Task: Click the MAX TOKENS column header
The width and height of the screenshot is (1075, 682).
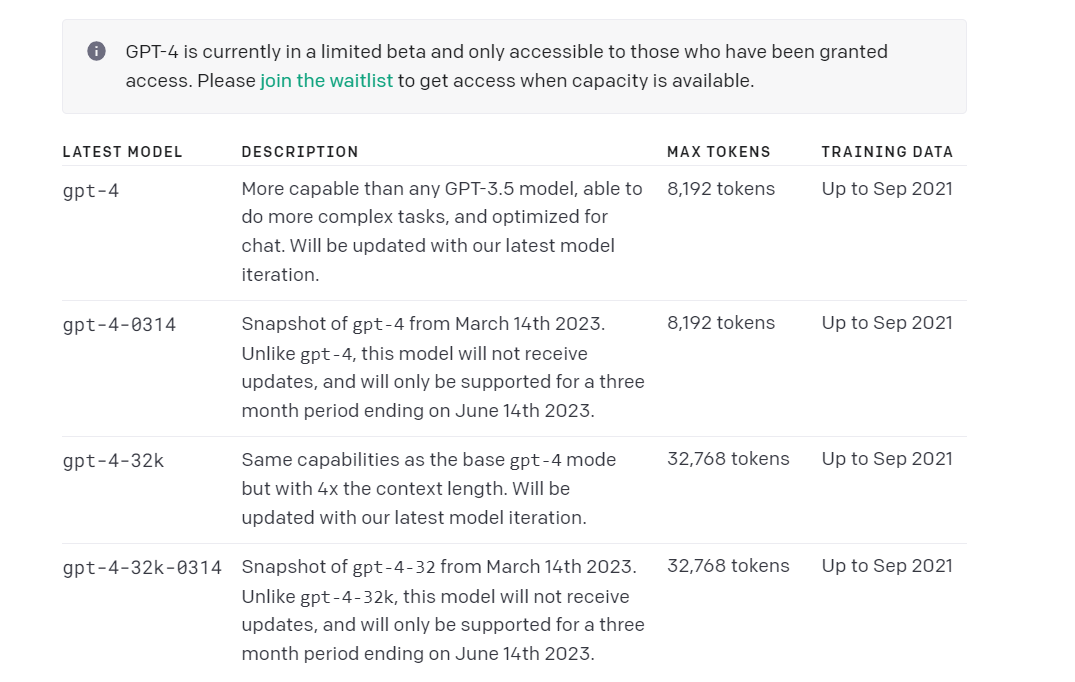Action: pos(718,152)
